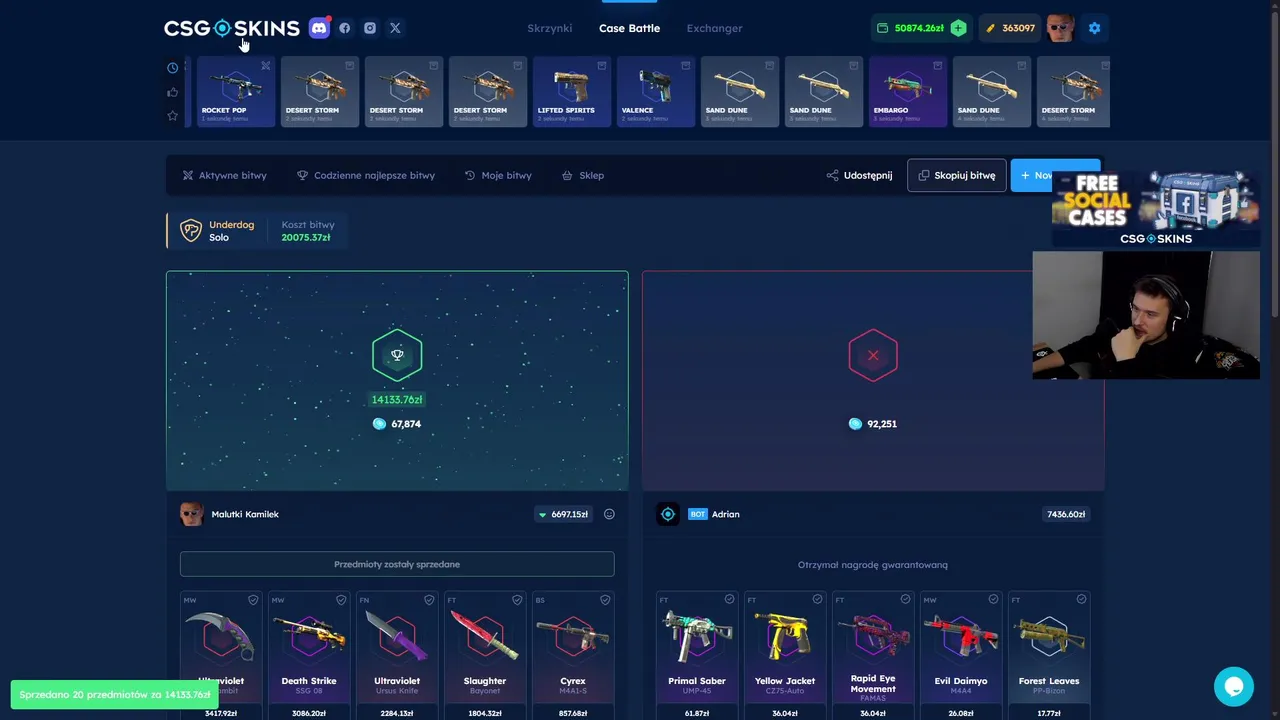1280x720 pixels.
Task: Click the case icon on the Valence card
Action: click(686, 66)
